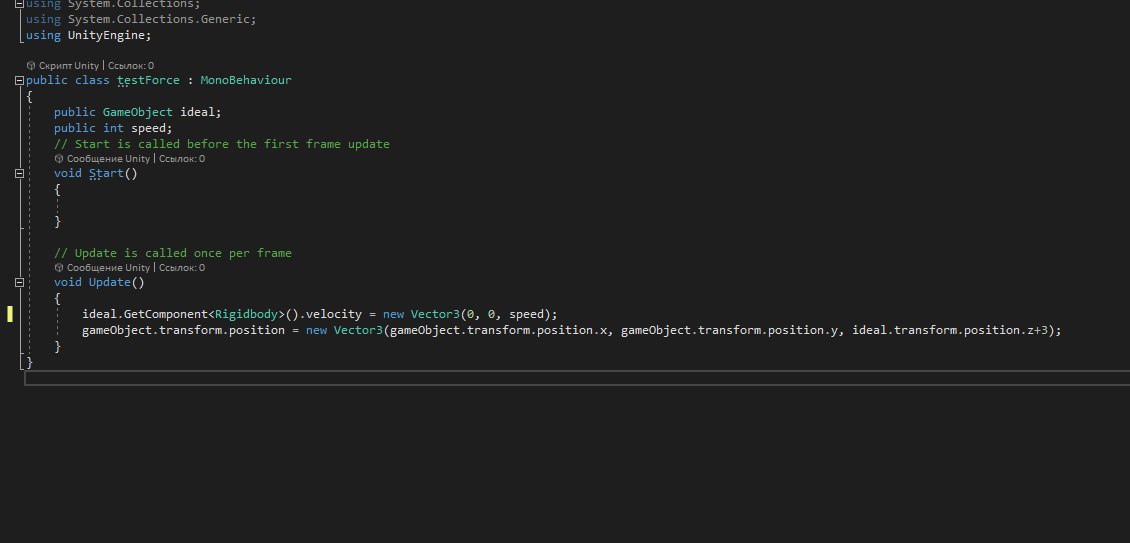The height and width of the screenshot is (543, 1130).
Task: Click the MonoBehaviour base class name
Action: click(x=246, y=80)
